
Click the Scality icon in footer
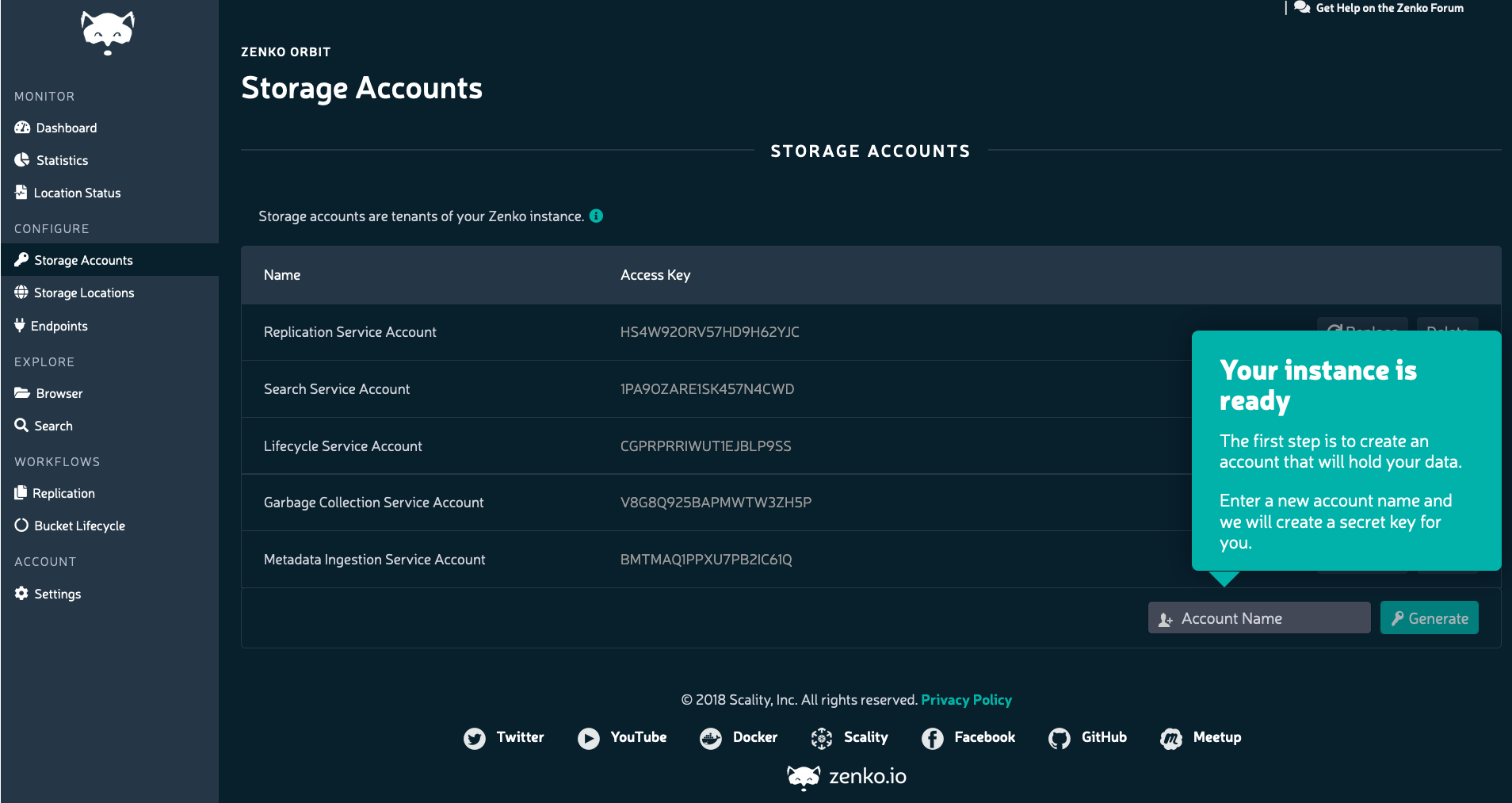822,738
